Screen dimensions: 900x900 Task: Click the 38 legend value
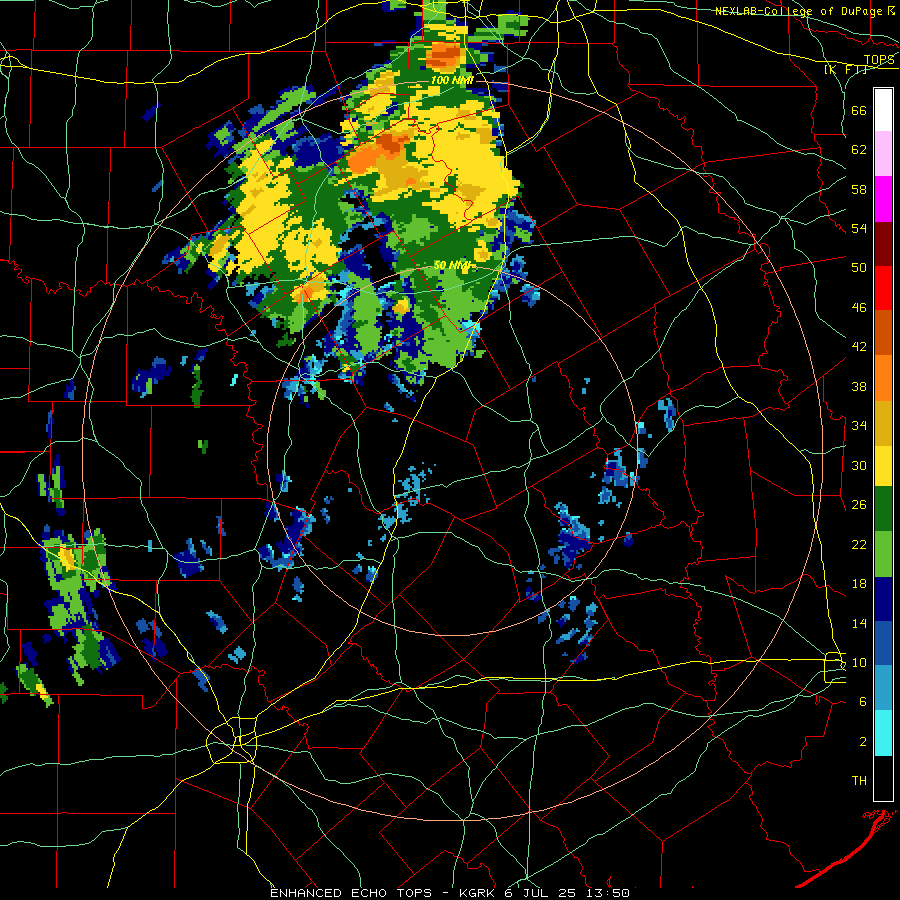click(x=859, y=386)
